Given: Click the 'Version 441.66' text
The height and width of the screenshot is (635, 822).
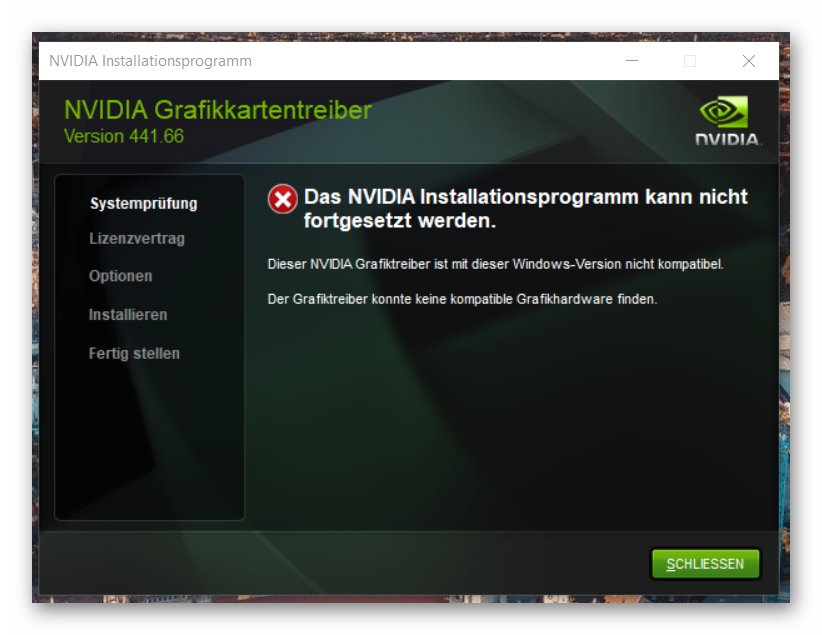Looking at the screenshot, I should 124,136.
